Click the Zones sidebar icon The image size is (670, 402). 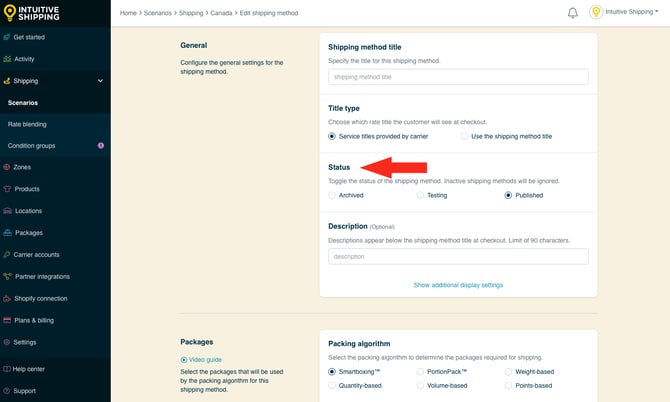tap(6, 167)
